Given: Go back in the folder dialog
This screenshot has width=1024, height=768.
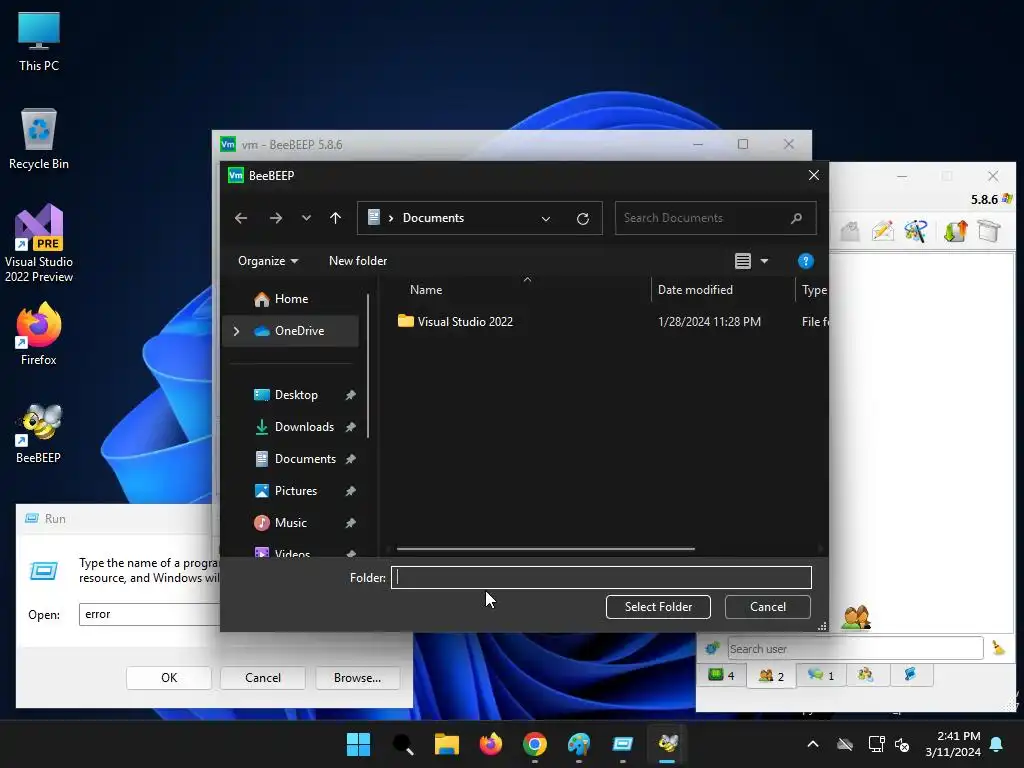Looking at the screenshot, I should point(241,218).
